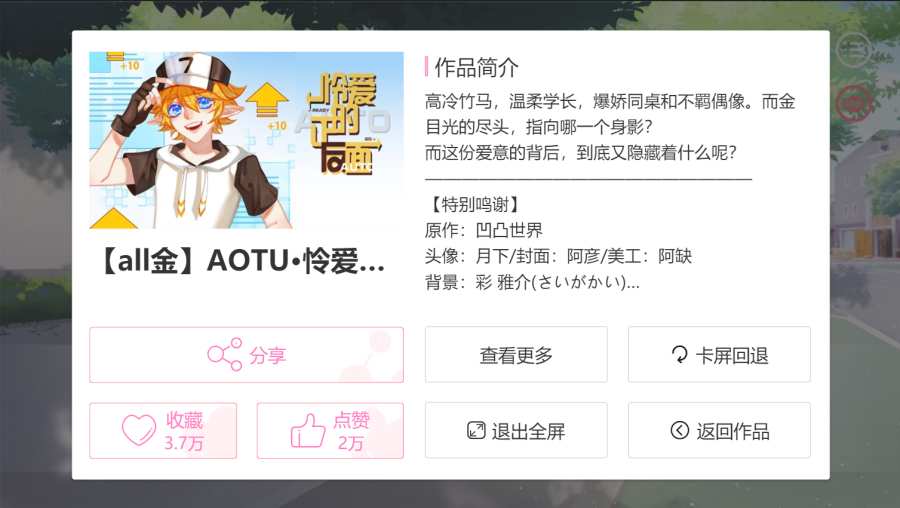
Task: Click the 作品简介 section heading
Action: tap(476, 67)
